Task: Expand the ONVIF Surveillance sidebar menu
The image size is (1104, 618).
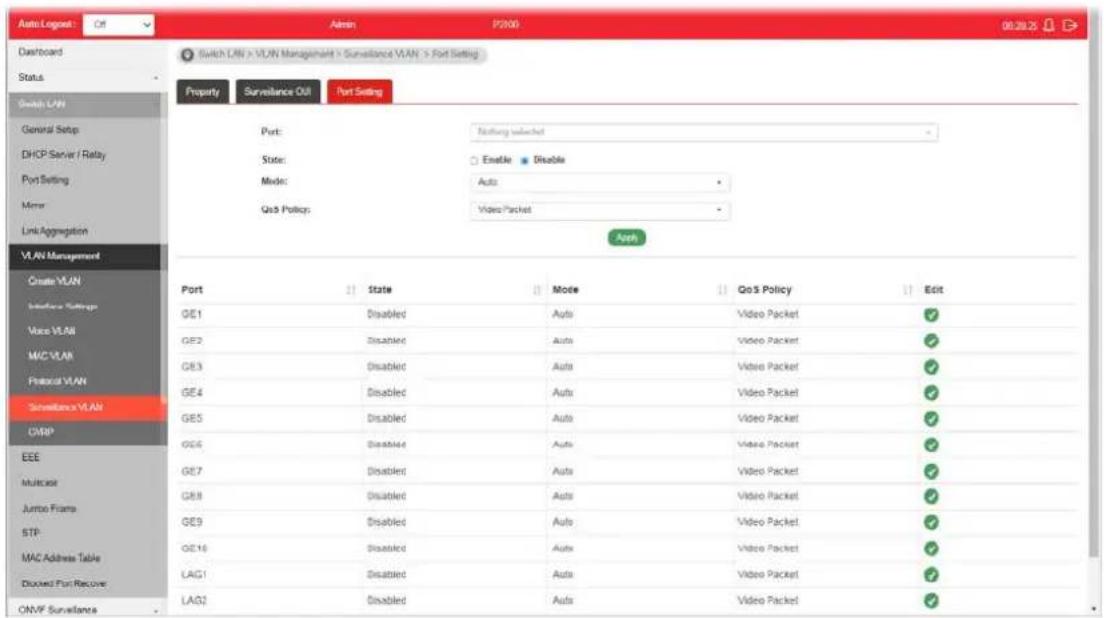Action: tap(87, 610)
